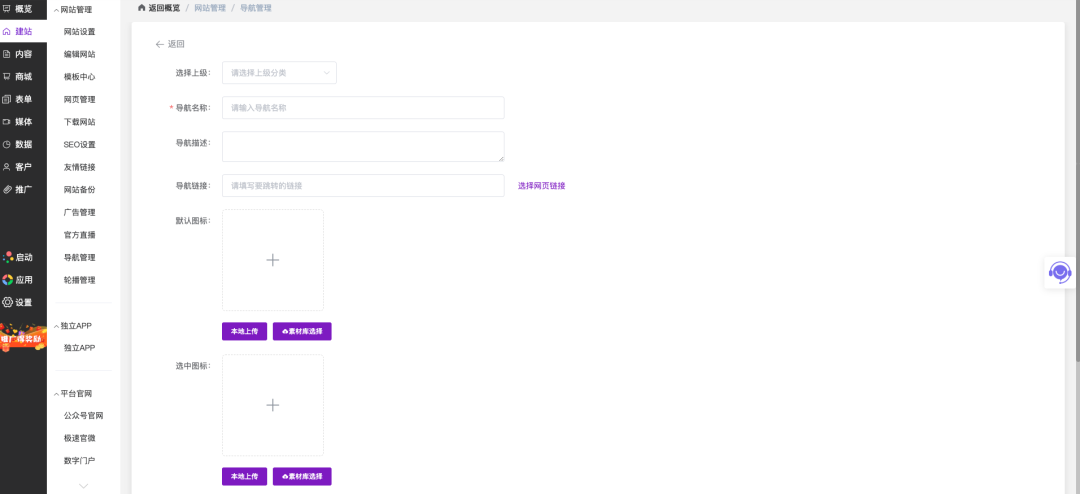Click the 推广得奖励 promotion banner
Viewport: 1080px width, 494px height.
tap(23, 338)
